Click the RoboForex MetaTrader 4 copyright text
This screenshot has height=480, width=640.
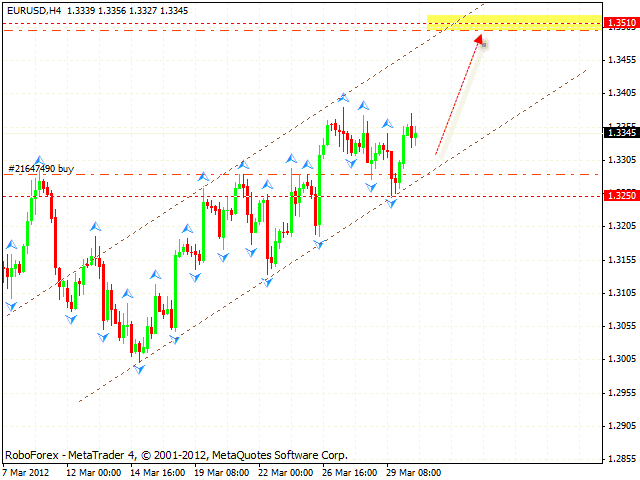[x=176, y=454]
